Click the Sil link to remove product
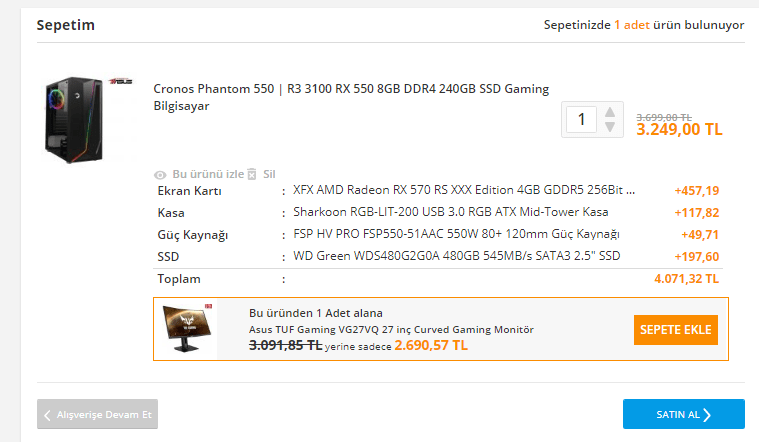759x442 pixels. pyautogui.click(x=269, y=174)
